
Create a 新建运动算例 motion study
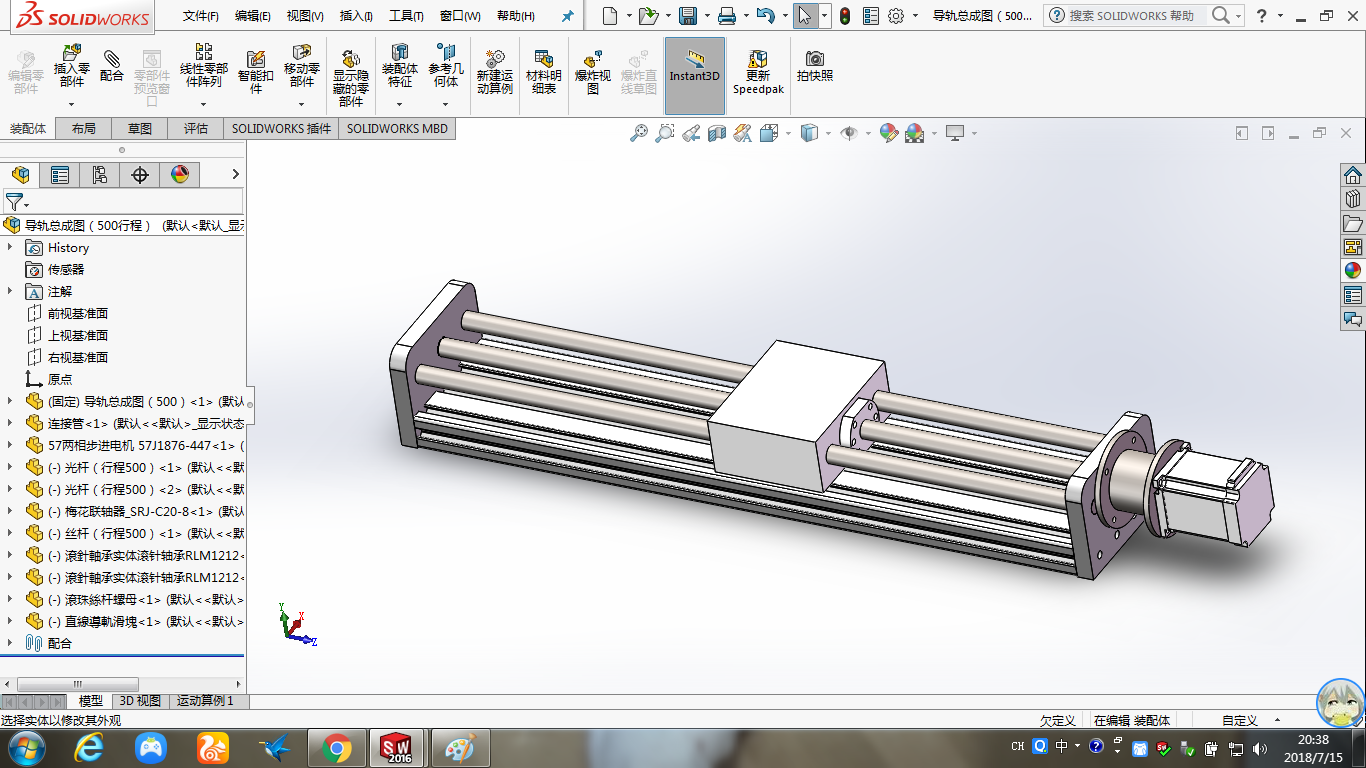(494, 72)
